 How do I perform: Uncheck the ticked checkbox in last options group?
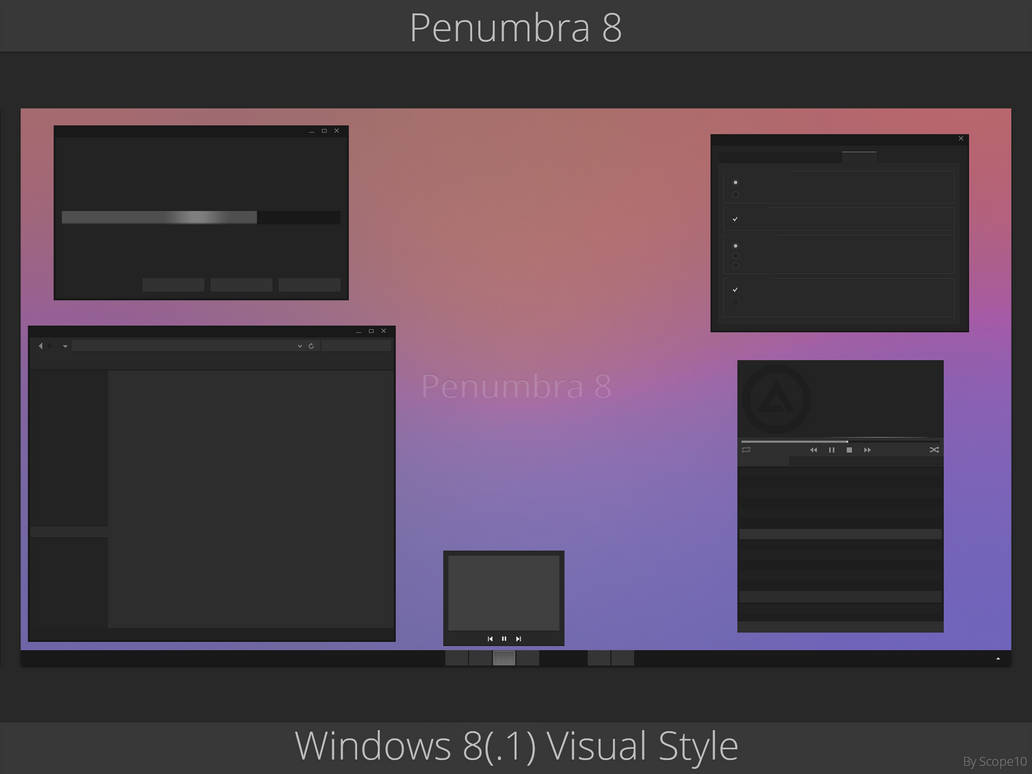point(735,290)
